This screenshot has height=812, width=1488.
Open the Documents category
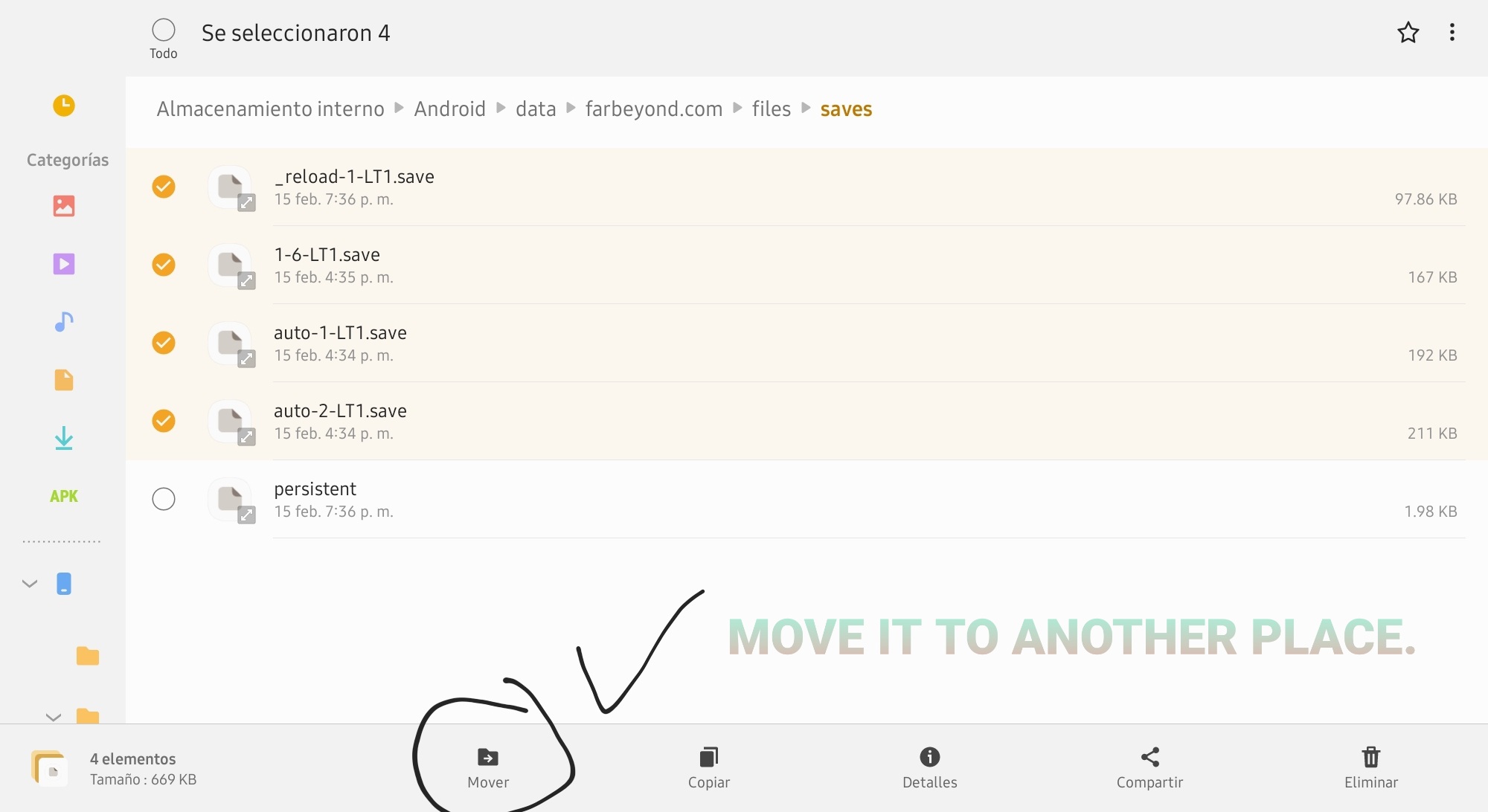(x=64, y=380)
